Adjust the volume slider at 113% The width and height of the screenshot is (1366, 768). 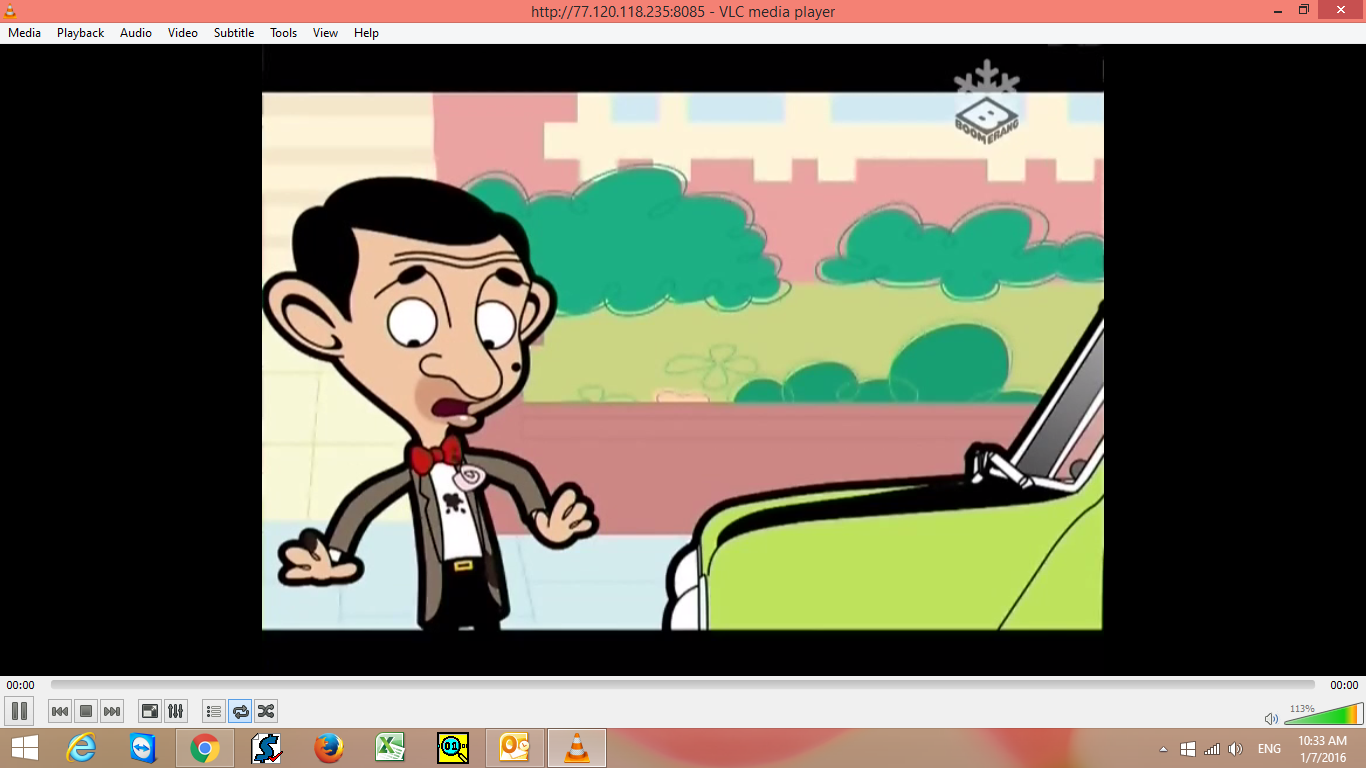1323,713
